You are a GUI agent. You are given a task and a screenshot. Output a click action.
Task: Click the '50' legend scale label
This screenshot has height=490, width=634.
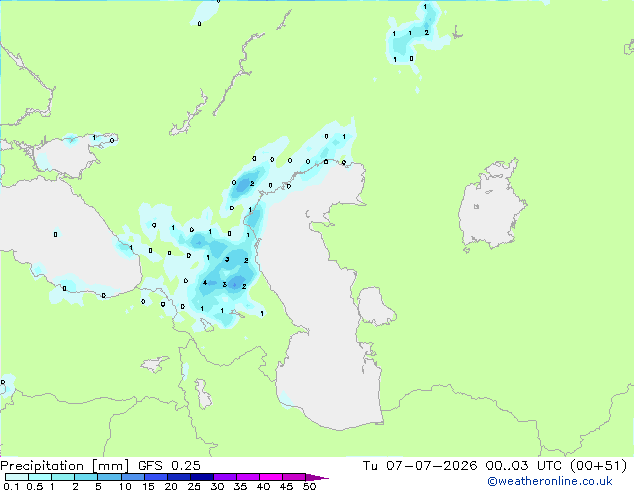pos(309,486)
